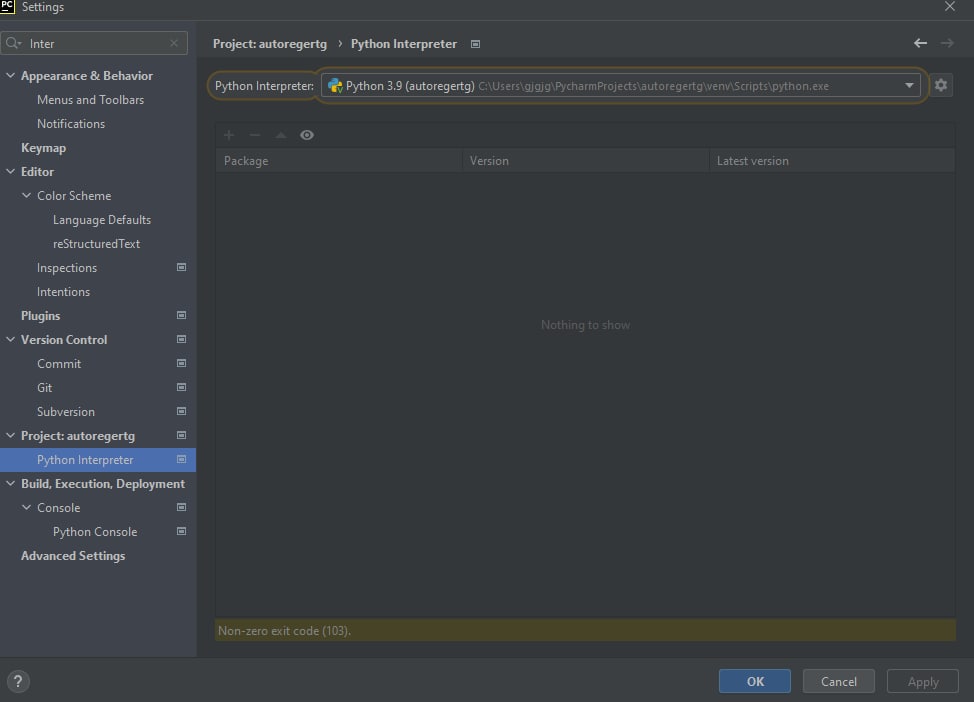Collapse the Editor section

[11, 171]
